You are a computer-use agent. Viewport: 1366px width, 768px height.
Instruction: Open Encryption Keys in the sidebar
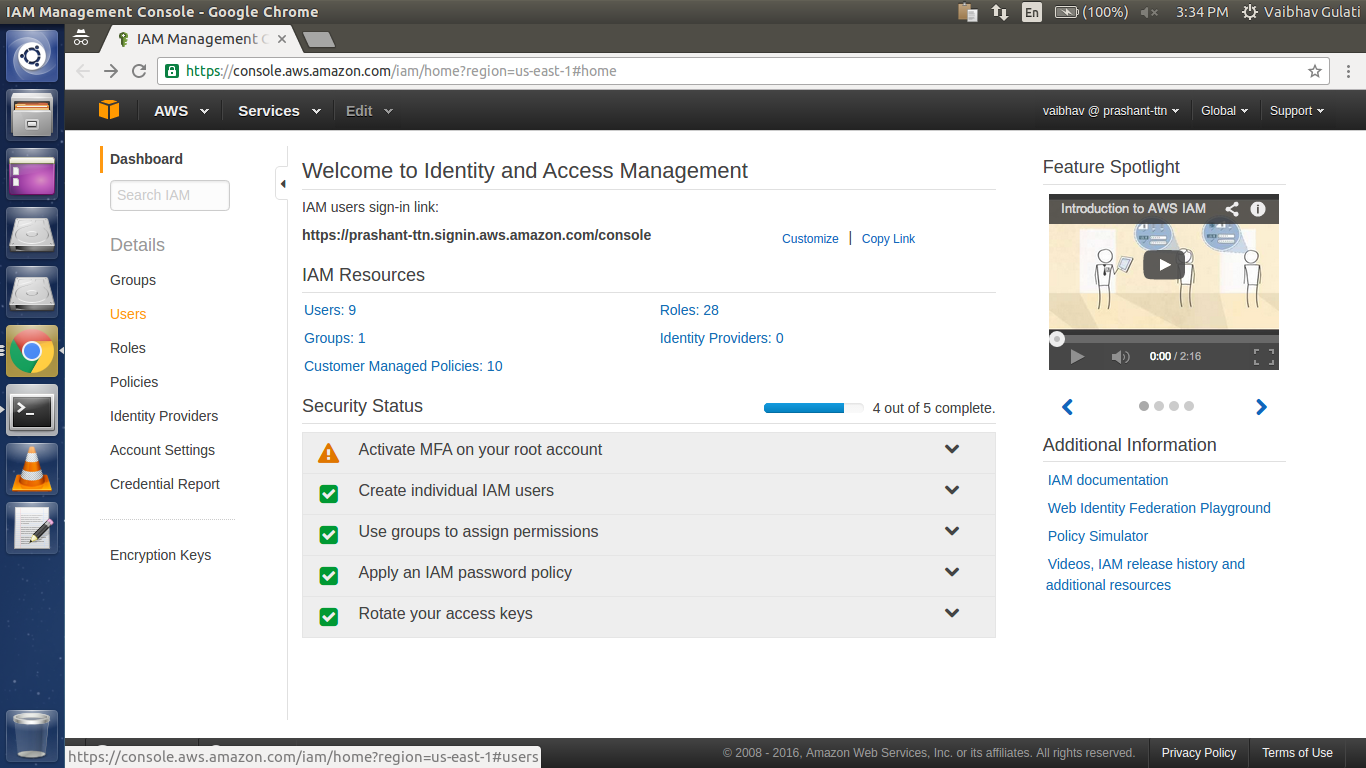(x=161, y=555)
